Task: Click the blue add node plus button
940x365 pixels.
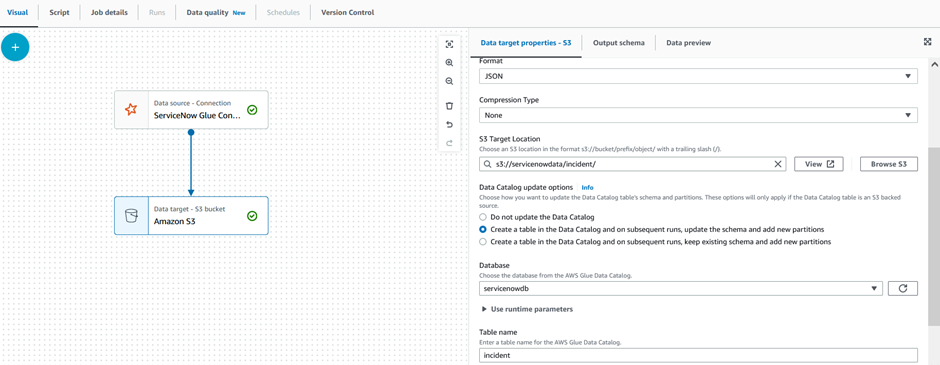Action: tap(16, 47)
